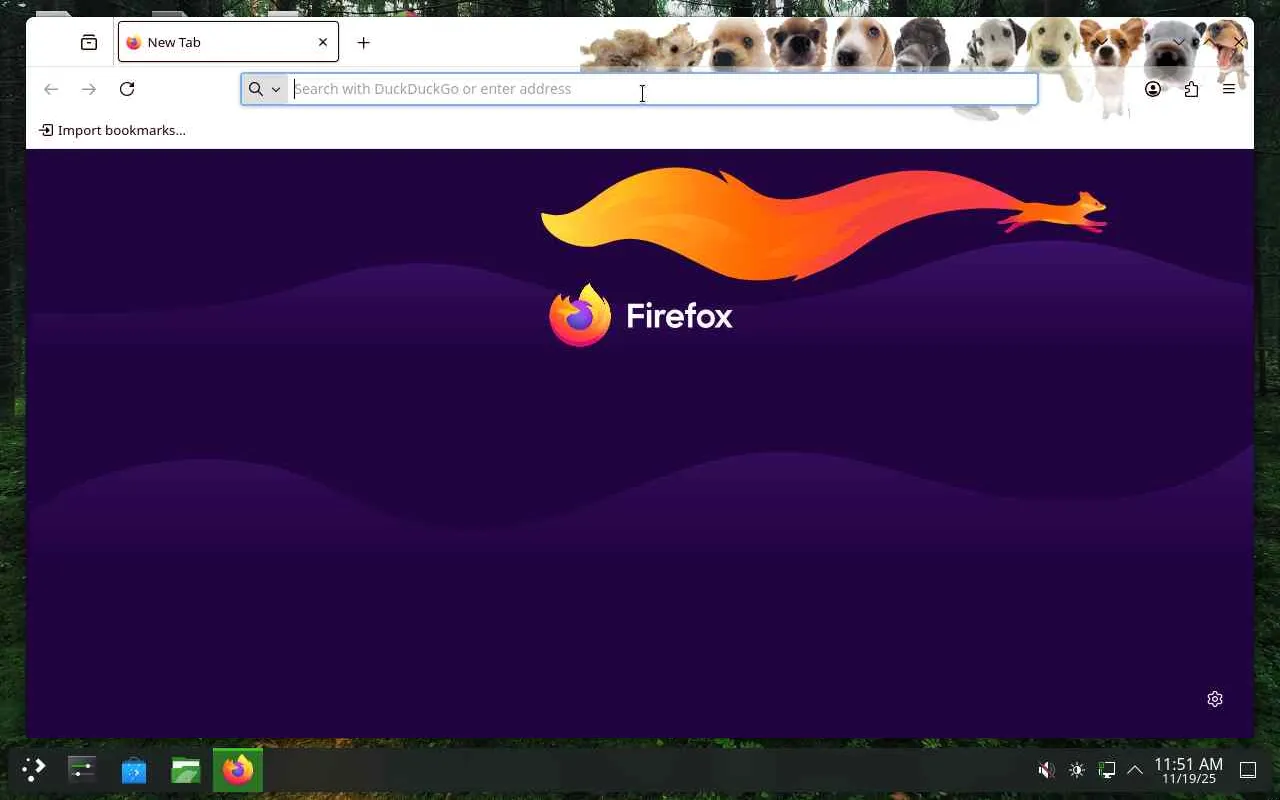Viewport: 1280px width, 800px height.
Task: Open the Firefox hamburger application menu
Action: (x=1229, y=89)
